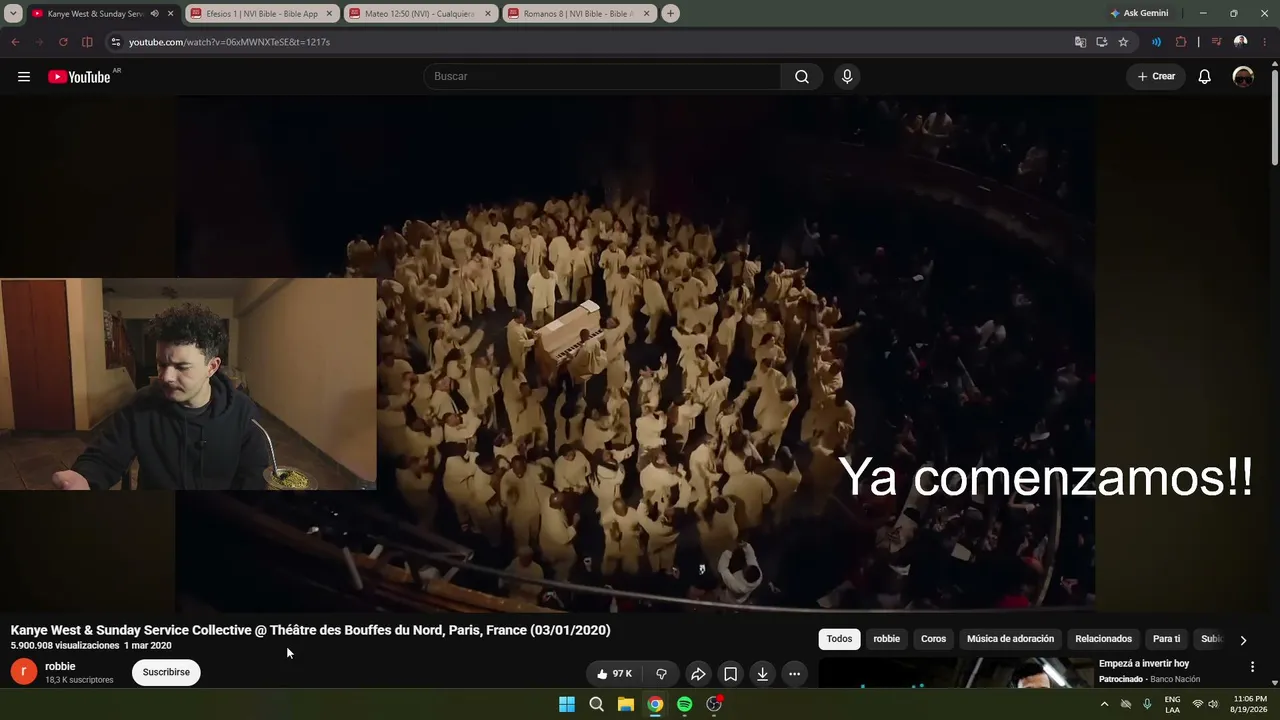
Task: Open robbie channel name link
Action: 60,666
